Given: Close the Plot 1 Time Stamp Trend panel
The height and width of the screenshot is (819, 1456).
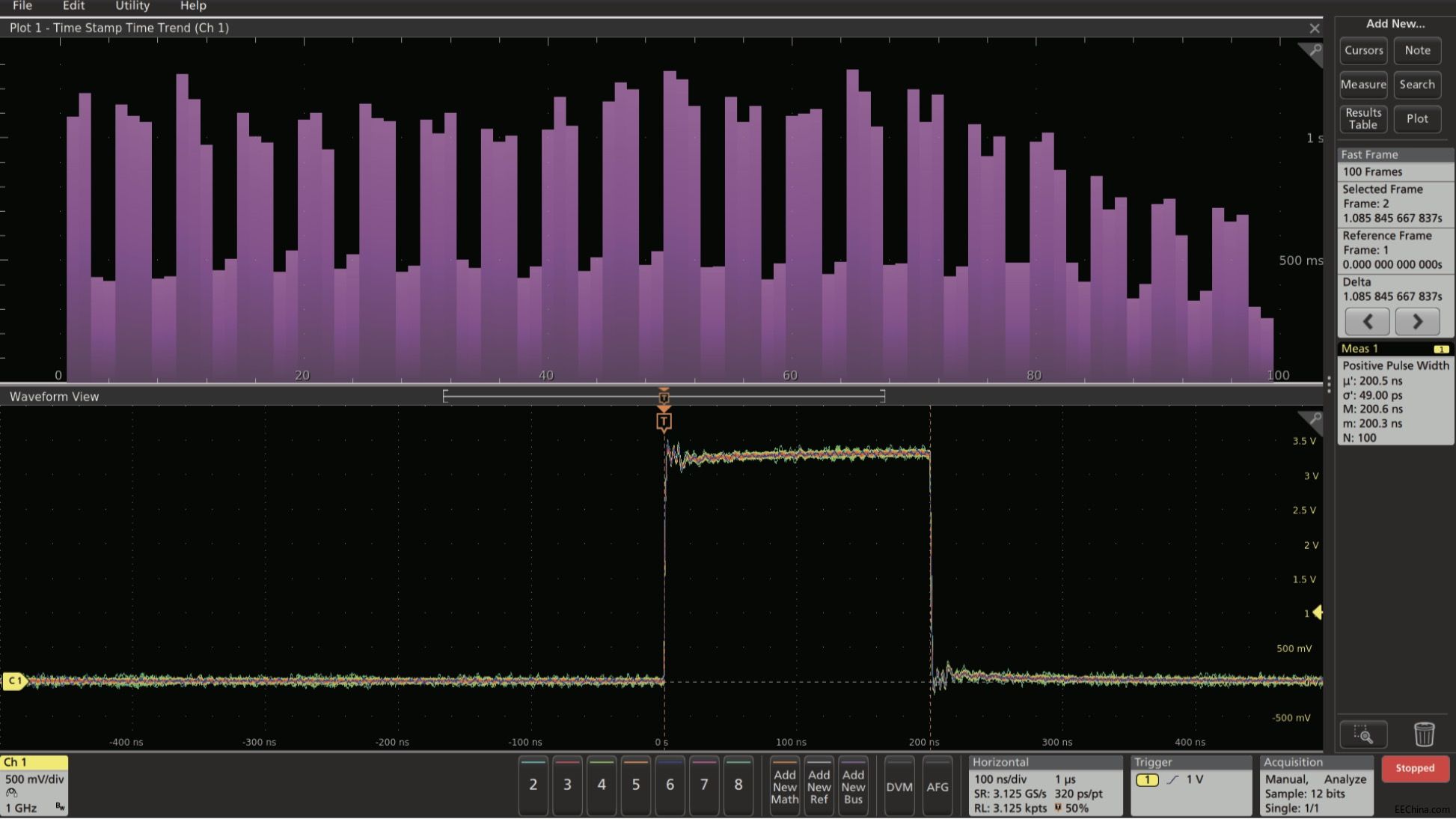Looking at the screenshot, I should pos(1315,28).
